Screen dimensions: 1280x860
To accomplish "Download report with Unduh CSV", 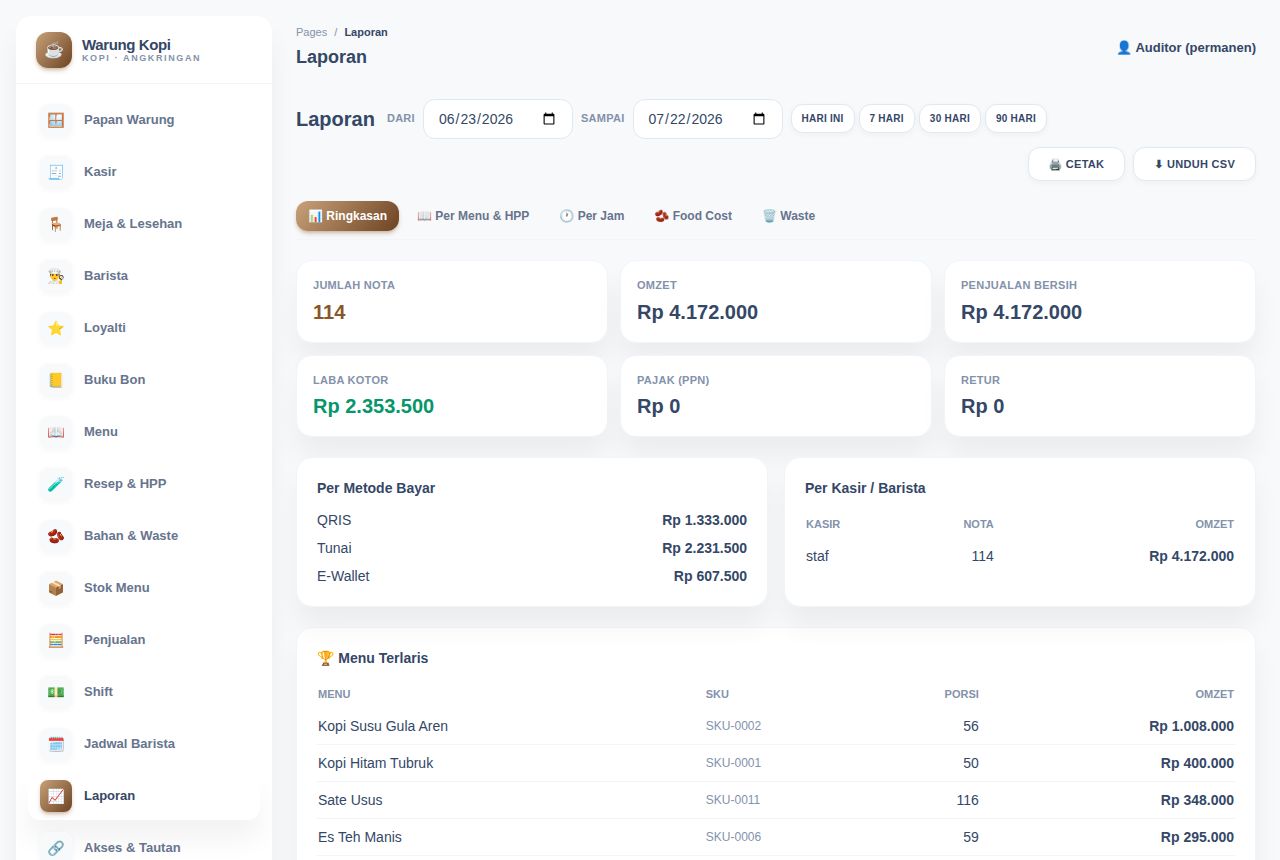I will tap(1194, 164).
